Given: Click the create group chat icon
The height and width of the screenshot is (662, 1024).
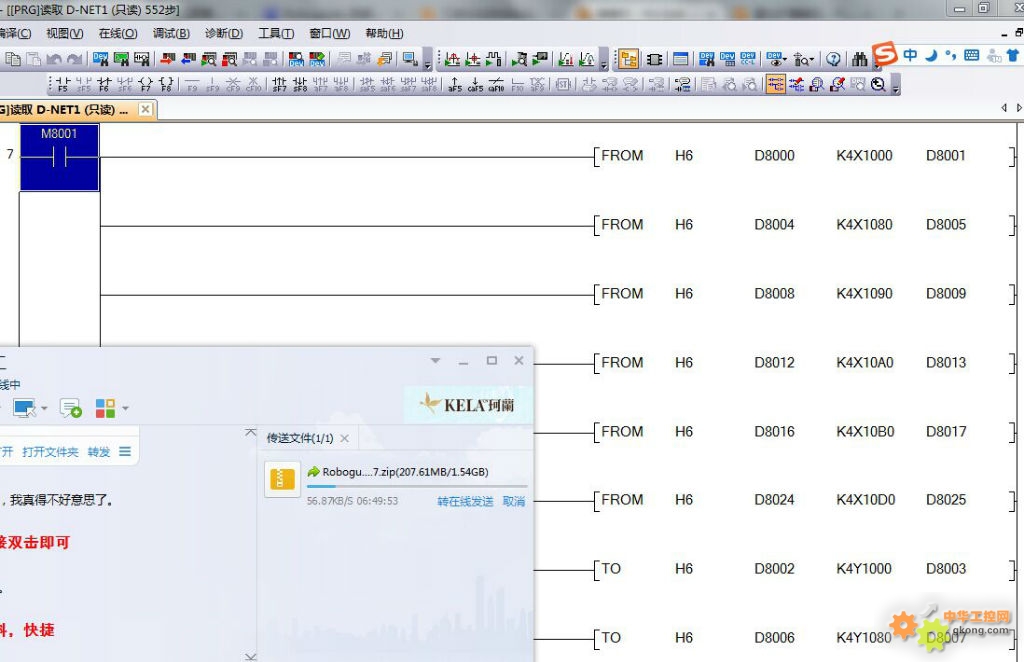Looking at the screenshot, I should (x=71, y=409).
